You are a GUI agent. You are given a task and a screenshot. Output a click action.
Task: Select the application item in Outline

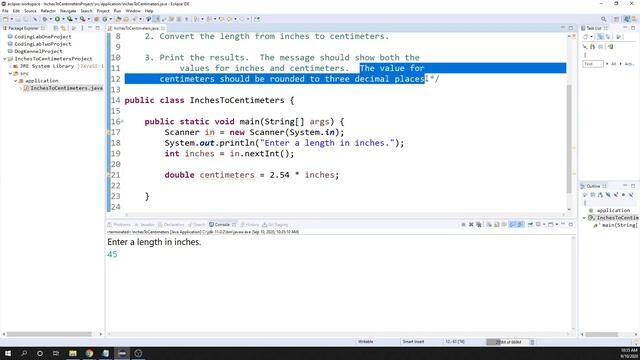pyautogui.click(x=613, y=210)
